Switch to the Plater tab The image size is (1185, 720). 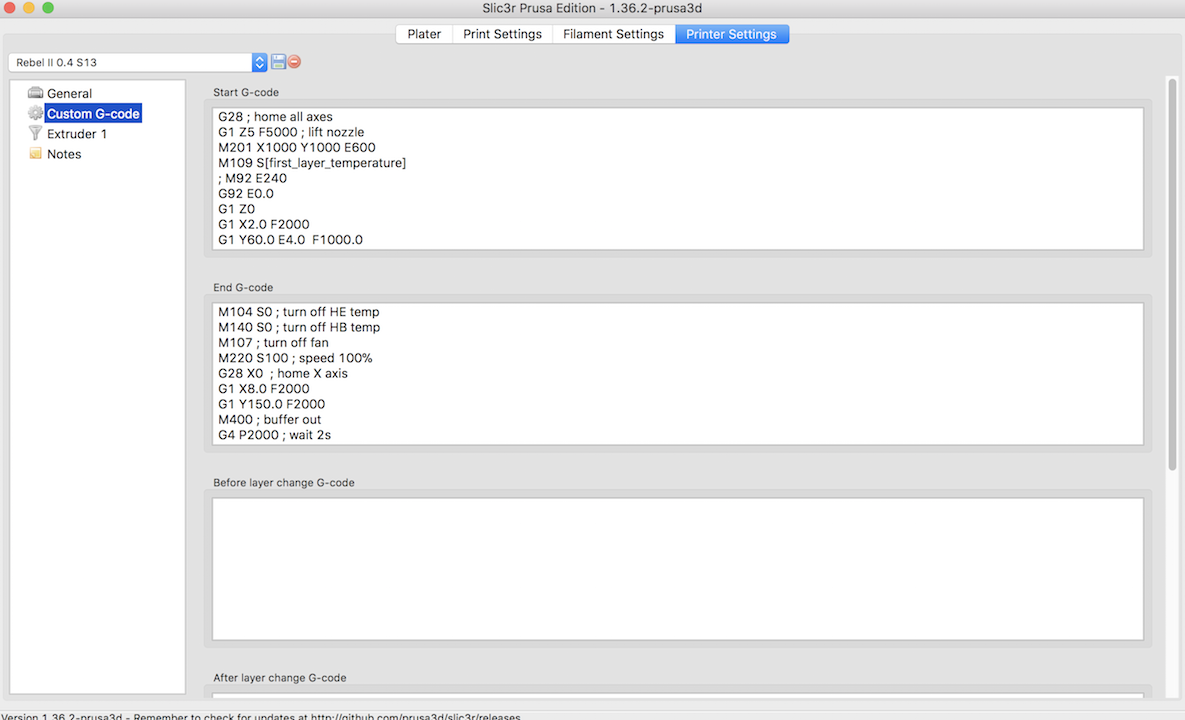[x=424, y=34]
